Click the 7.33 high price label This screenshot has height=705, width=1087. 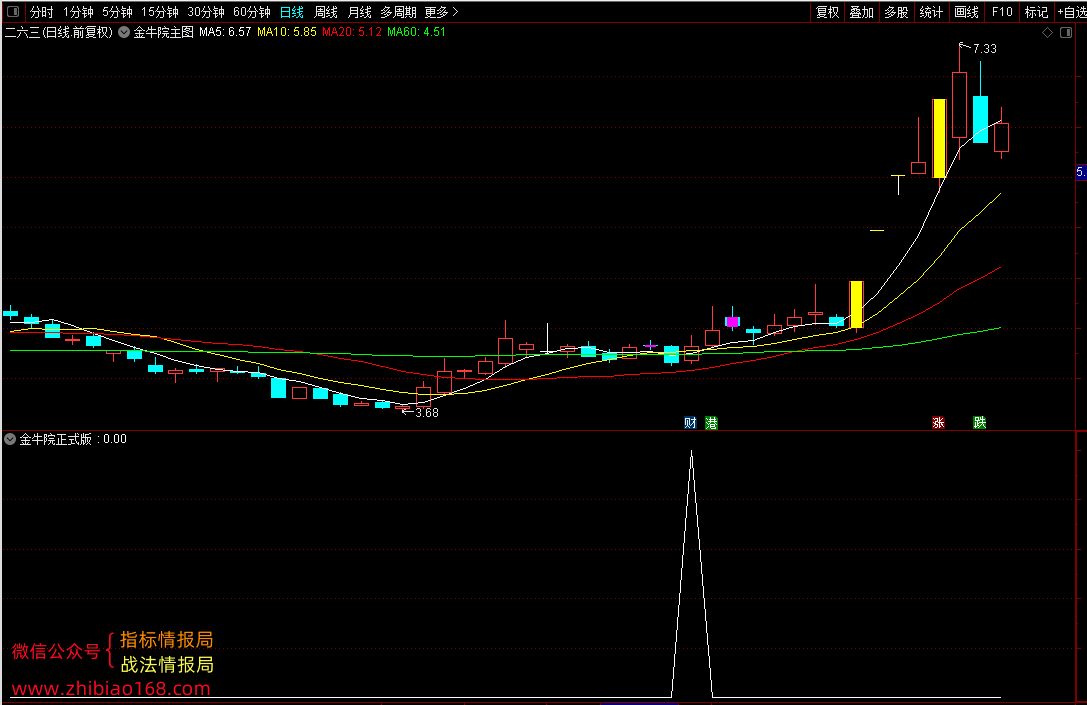click(x=984, y=49)
